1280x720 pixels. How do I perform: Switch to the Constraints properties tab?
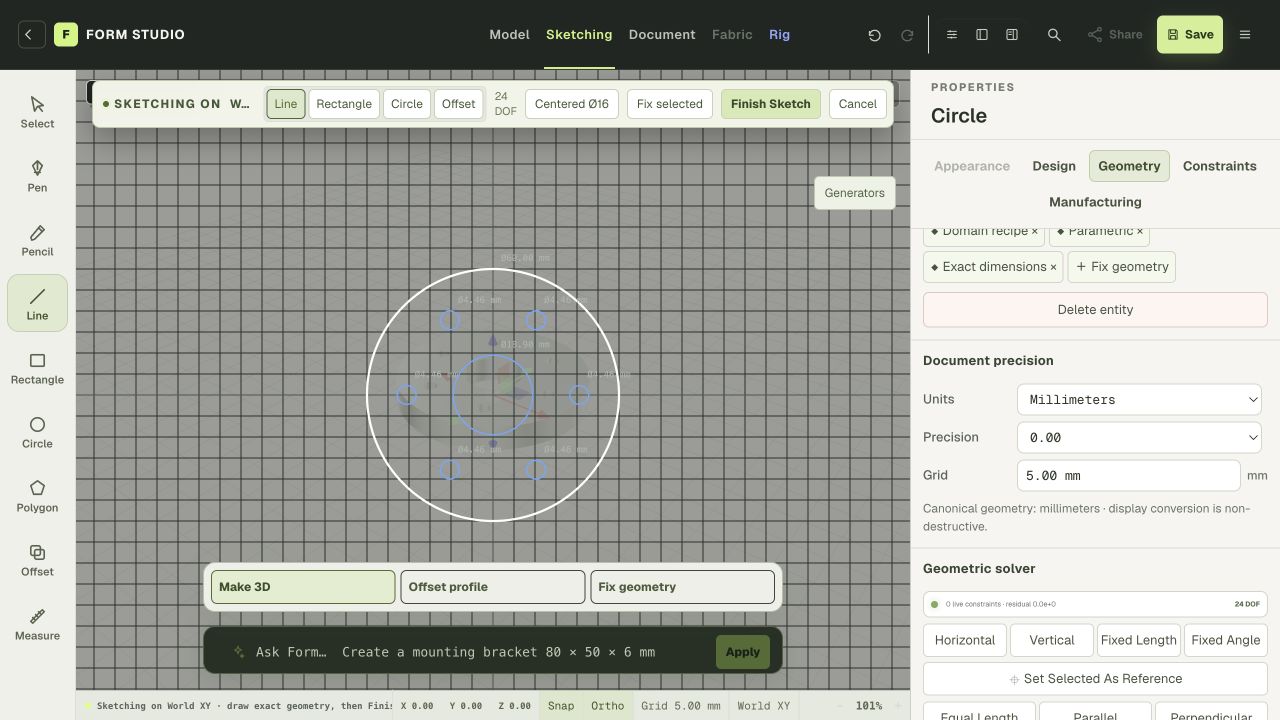click(1220, 166)
